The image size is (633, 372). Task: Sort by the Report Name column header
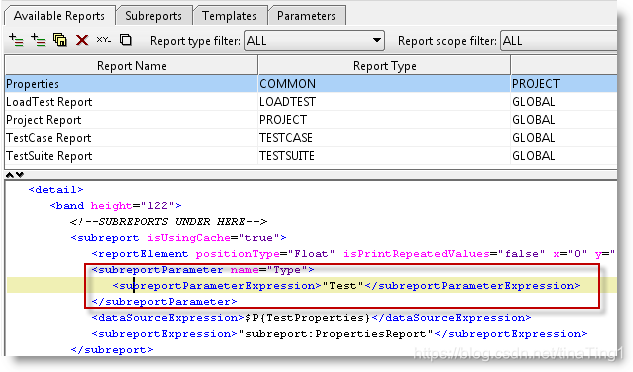[131, 65]
